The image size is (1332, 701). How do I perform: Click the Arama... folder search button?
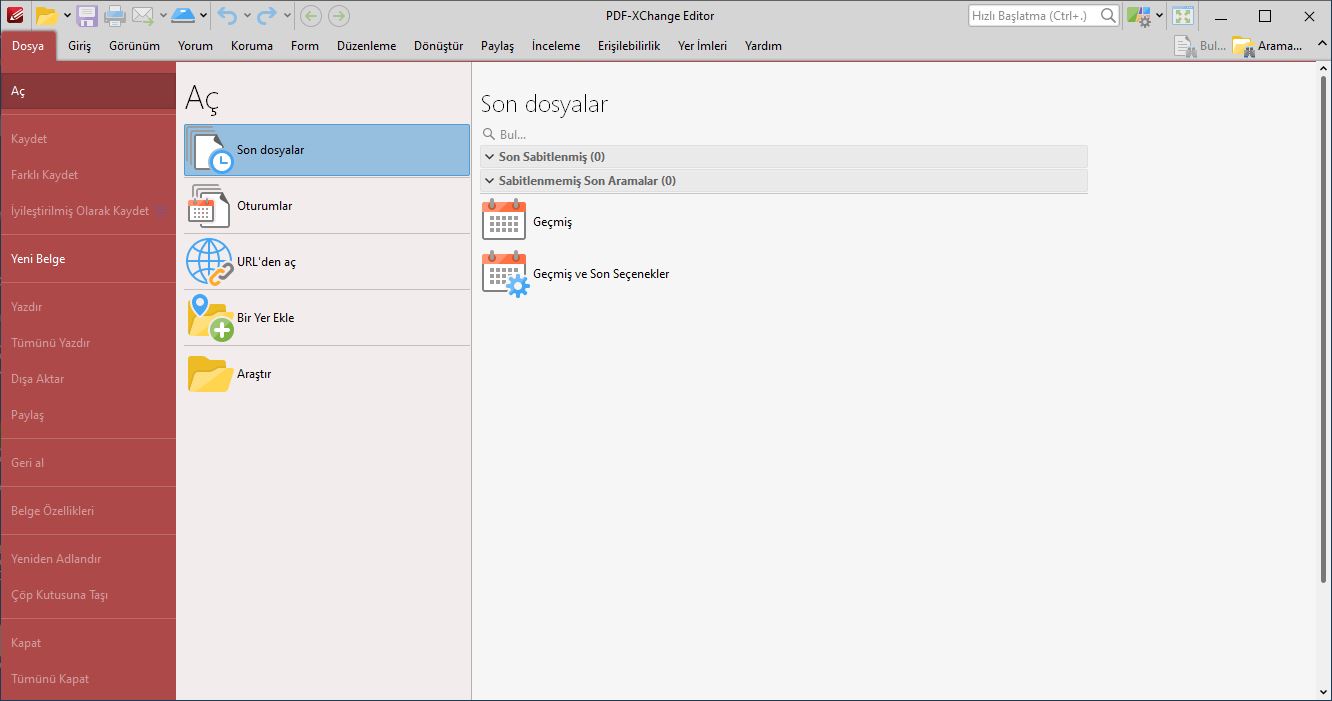pyautogui.click(x=1268, y=46)
